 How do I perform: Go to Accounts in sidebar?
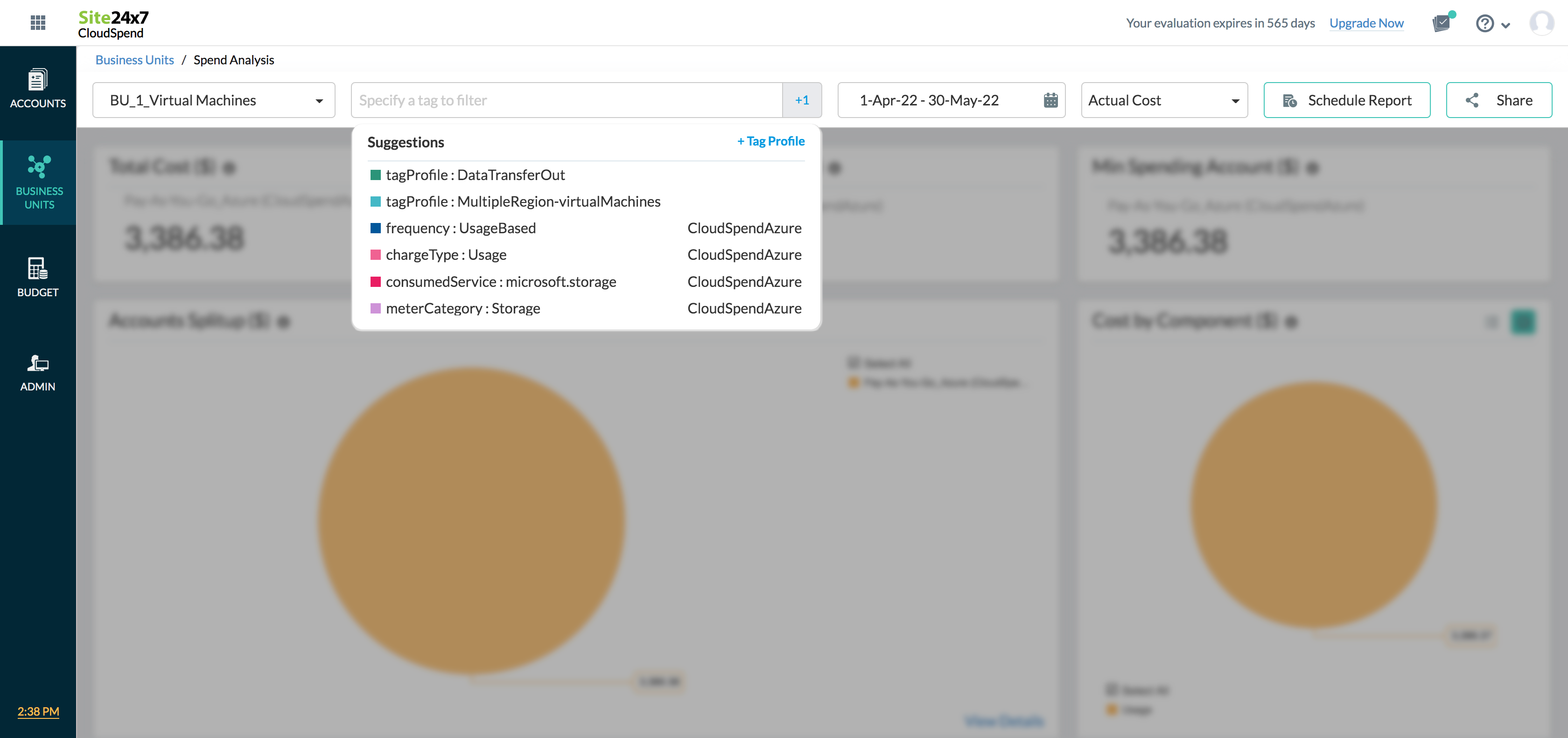coord(38,89)
